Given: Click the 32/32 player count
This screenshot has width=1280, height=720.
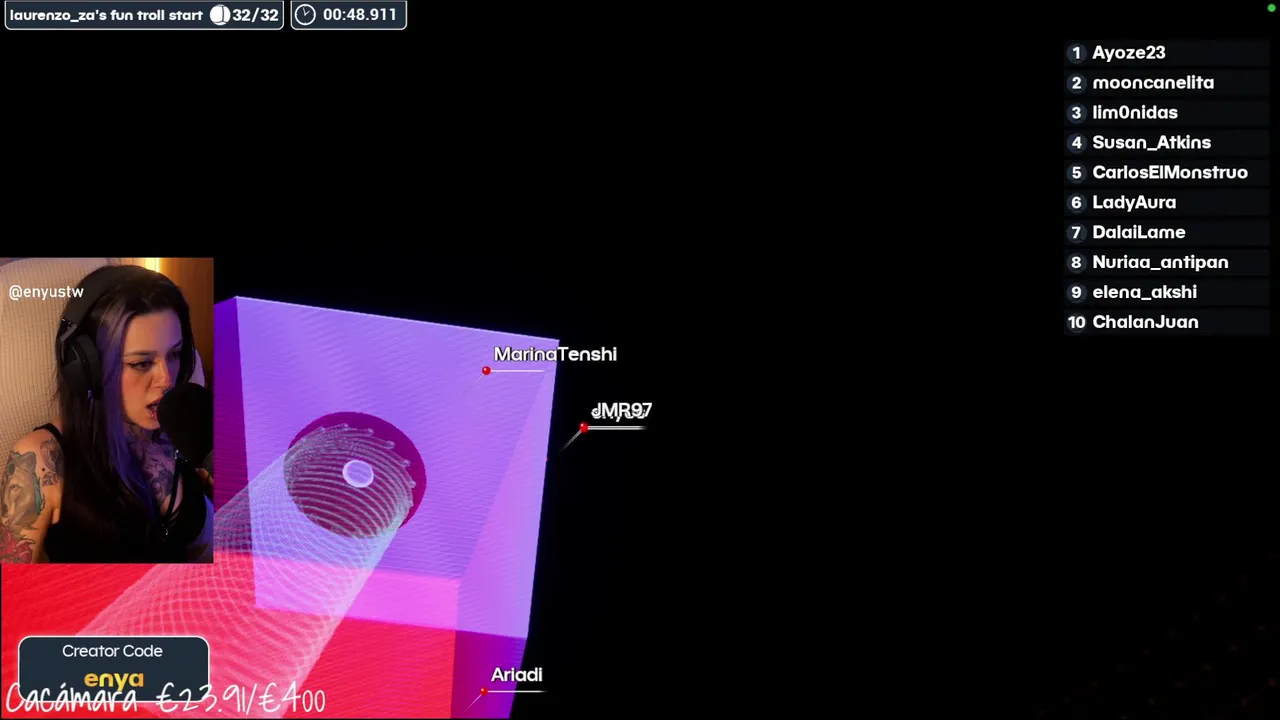Looking at the screenshot, I should [x=255, y=15].
